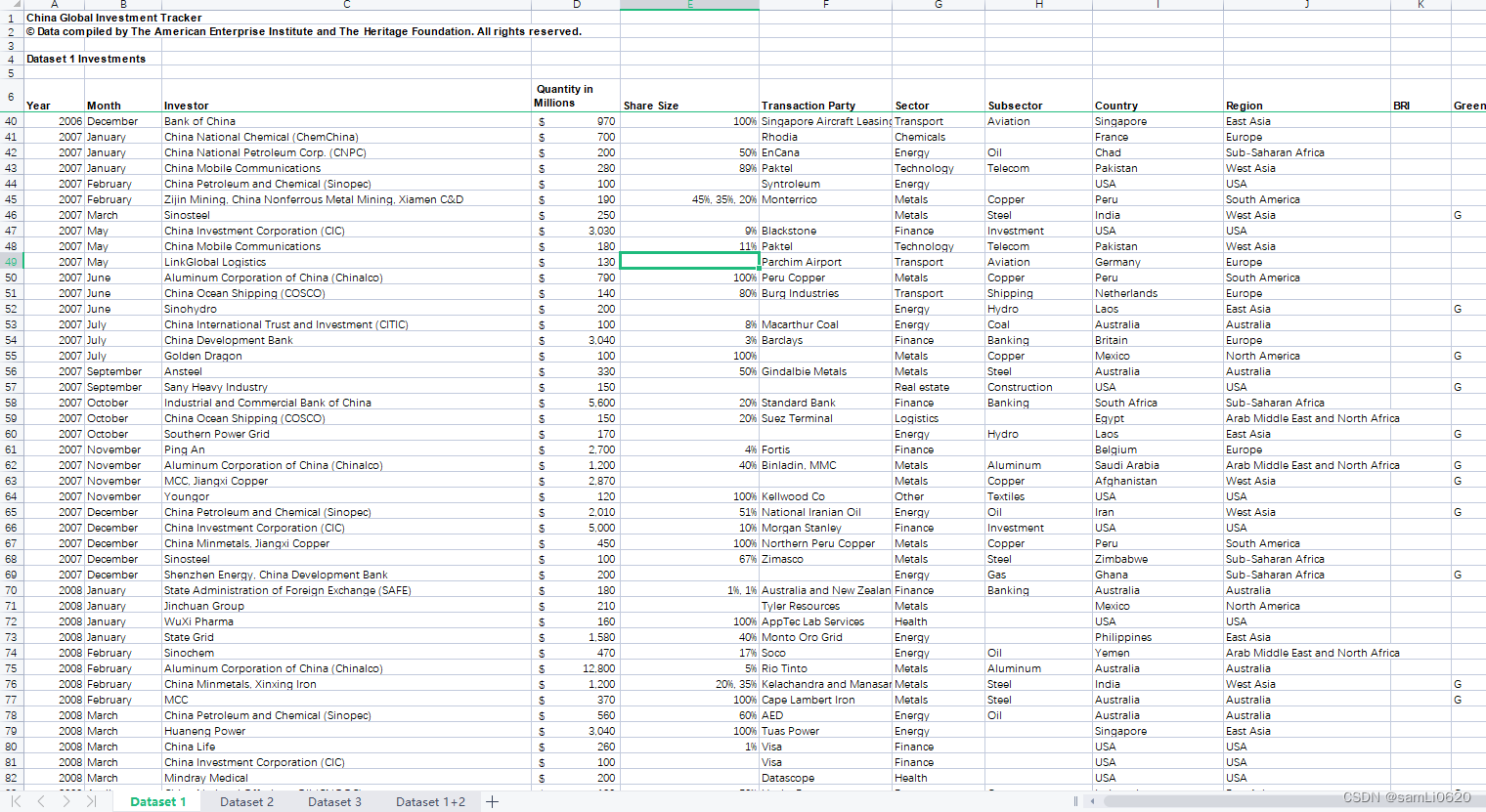Select the Southern Power Grid cell
The width and height of the screenshot is (1486, 812).
tap(346, 434)
